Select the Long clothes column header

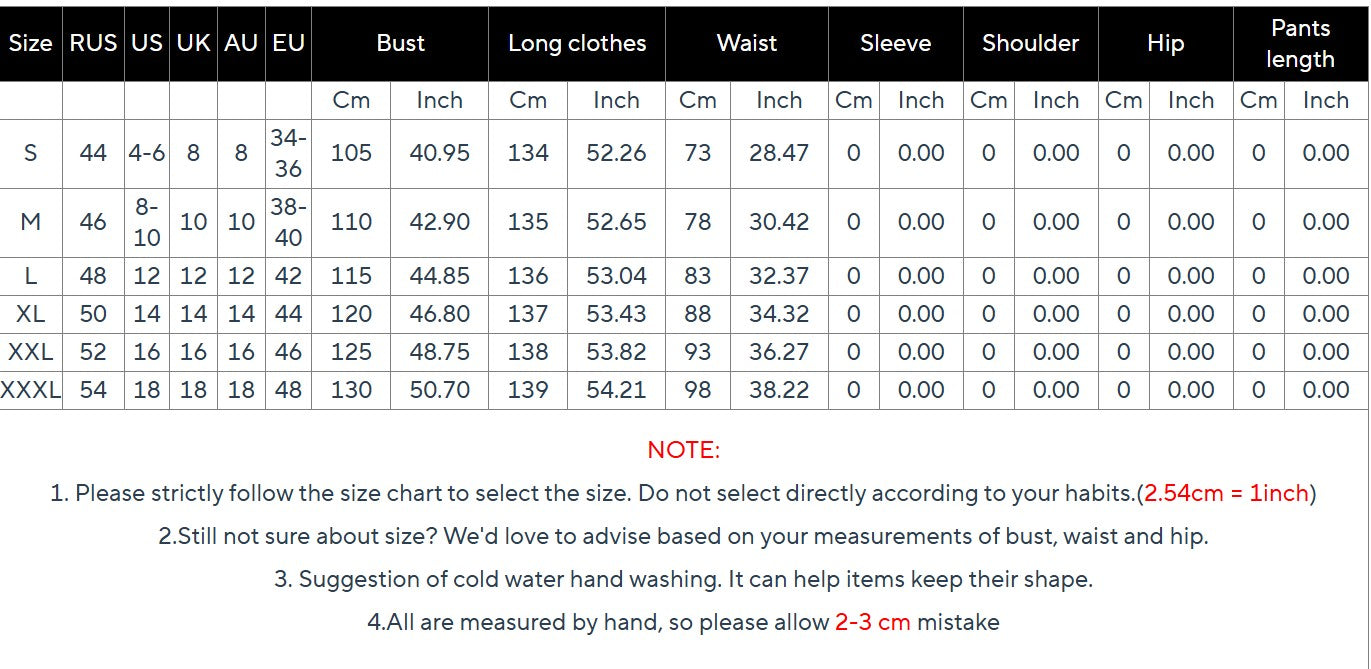pyautogui.click(x=577, y=44)
